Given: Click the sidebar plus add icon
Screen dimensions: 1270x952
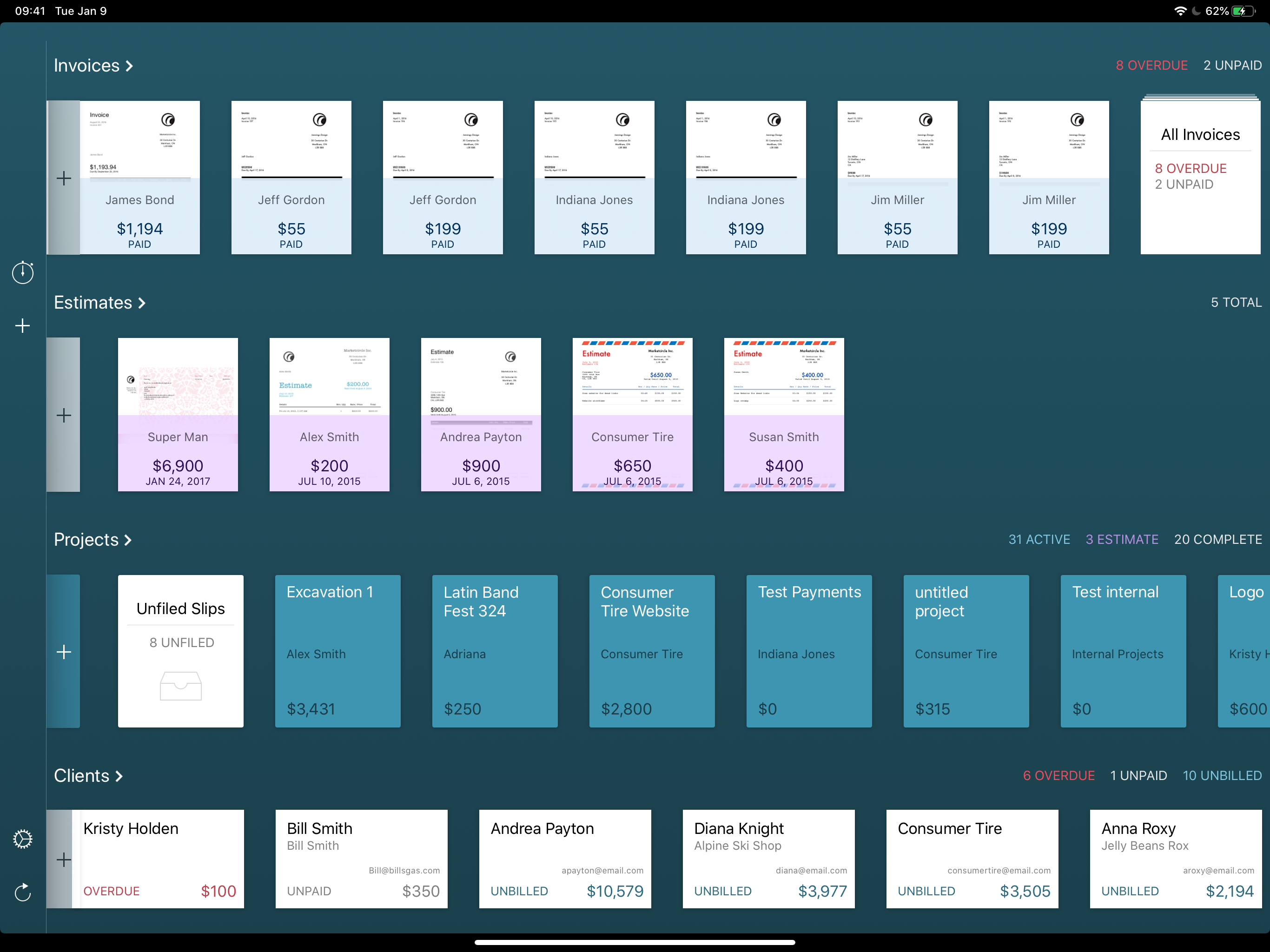Looking at the screenshot, I should click(x=22, y=325).
